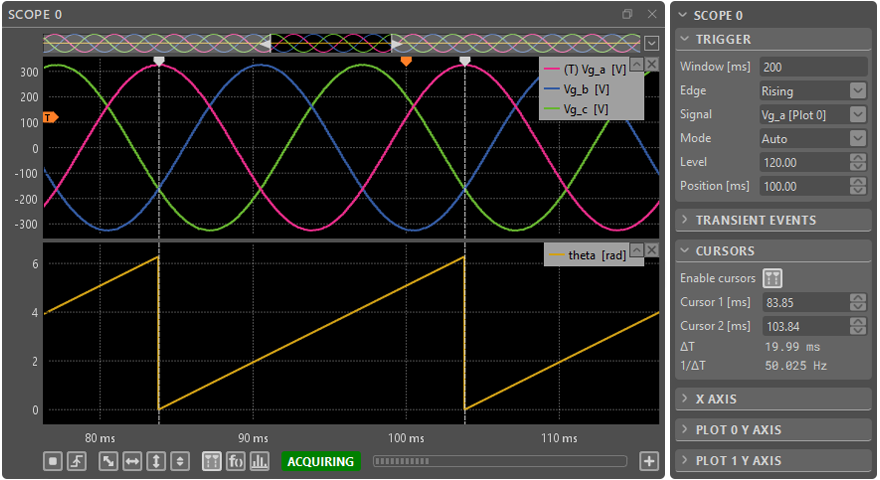Screen dimensions: 880x480
Task: Add a new plot with plus button
Action: (x=649, y=461)
